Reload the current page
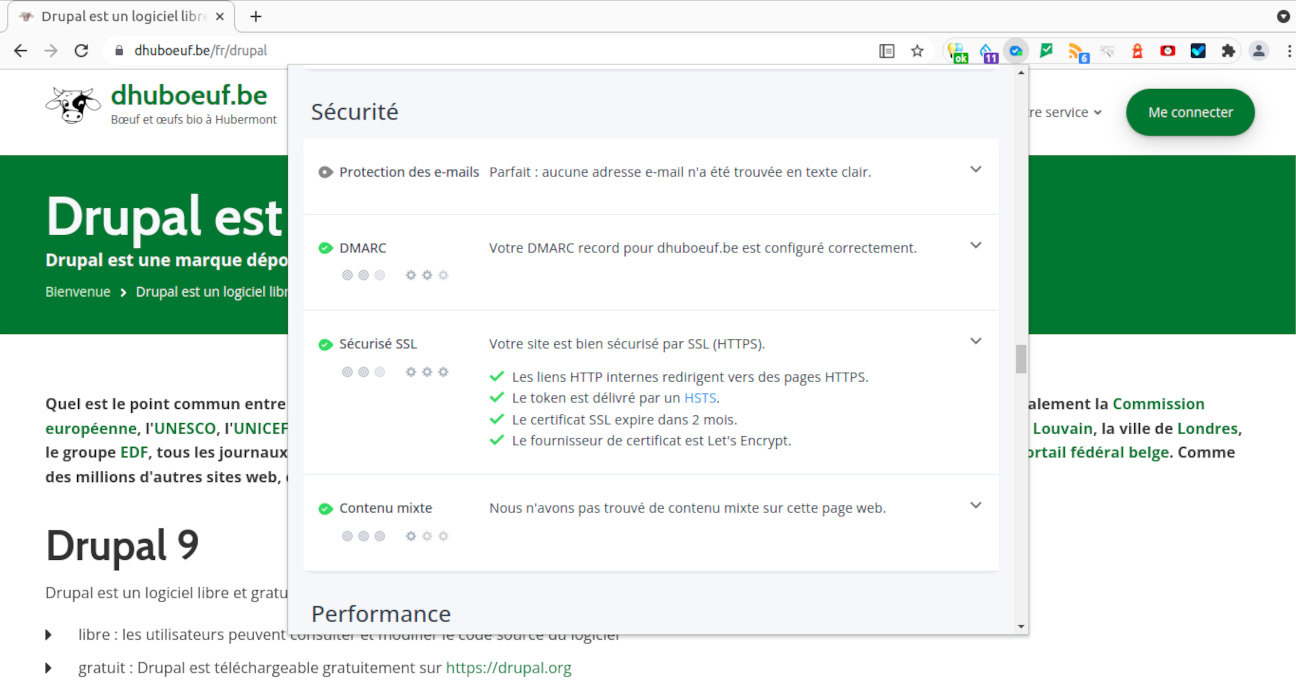This screenshot has width=1296, height=691. 82,51
